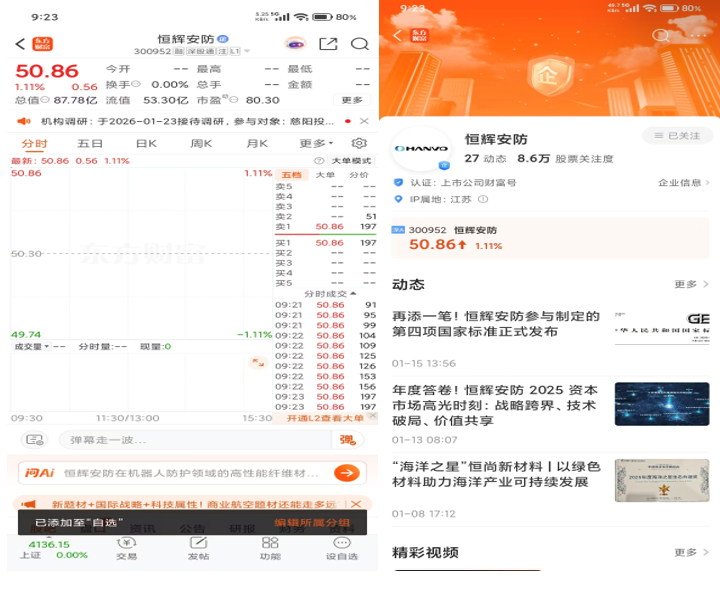This screenshot has width=720, height=591.
Task: Switch to the 月K chart tab
Action: (257, 144)
